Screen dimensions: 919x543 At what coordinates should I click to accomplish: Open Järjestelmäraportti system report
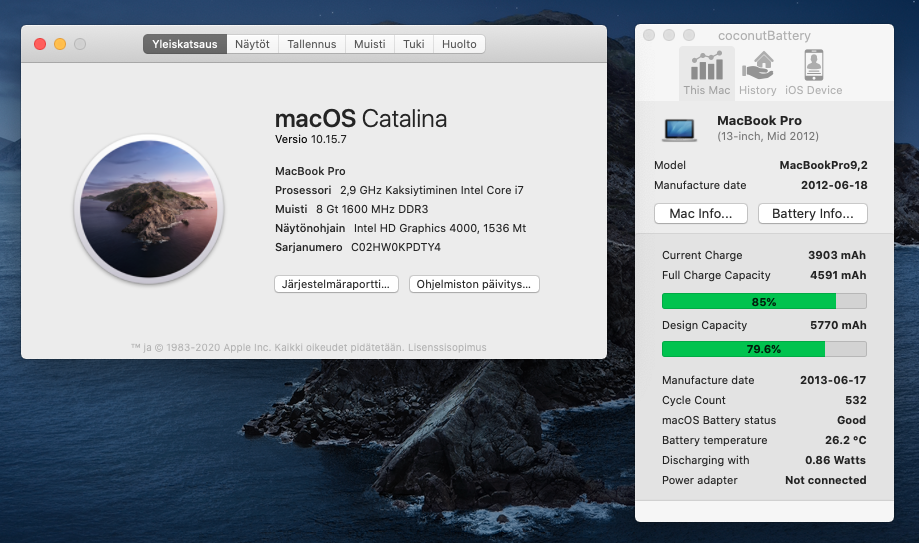[336, 284]
